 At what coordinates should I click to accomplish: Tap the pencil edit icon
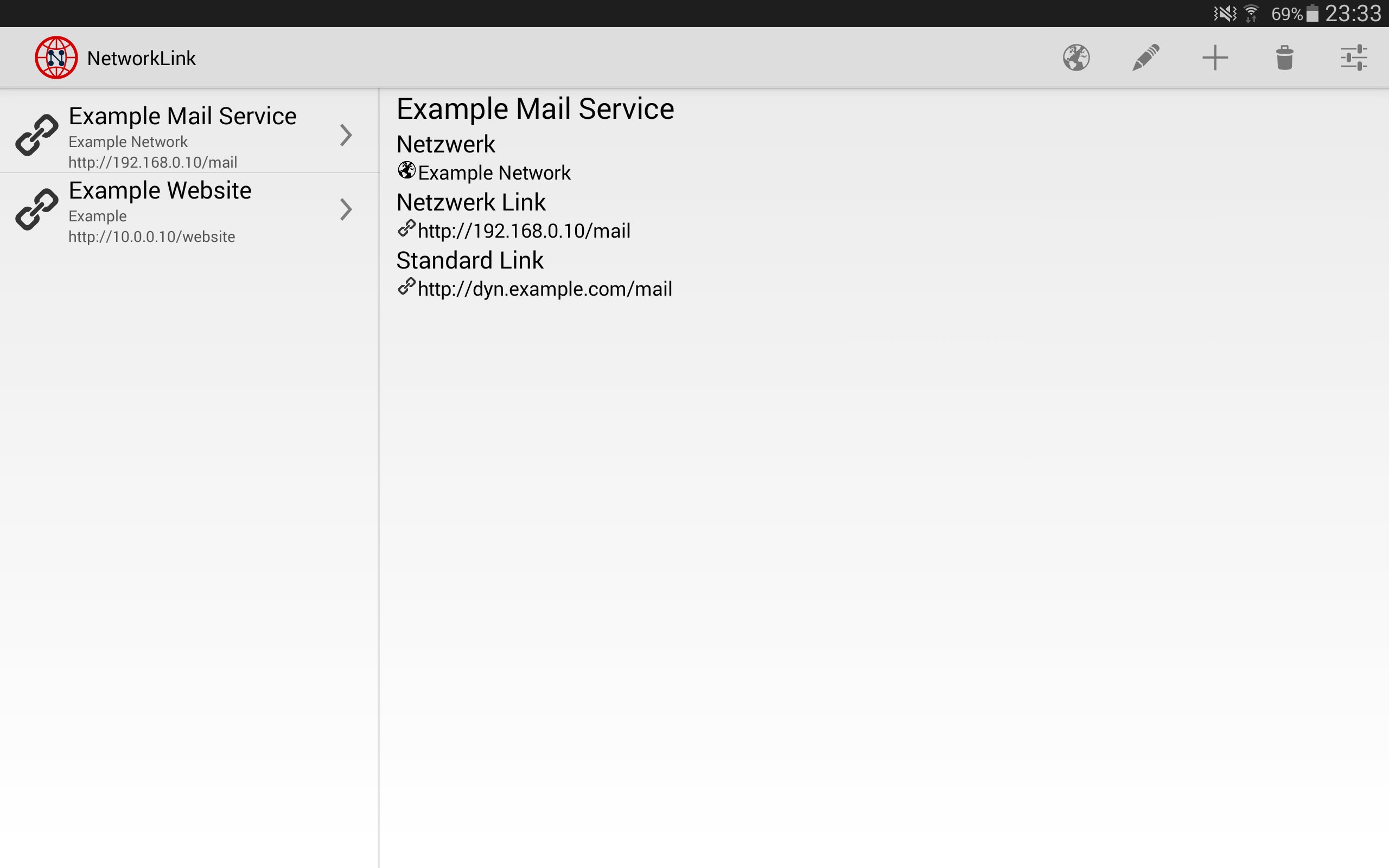(x=1145, y=58)
